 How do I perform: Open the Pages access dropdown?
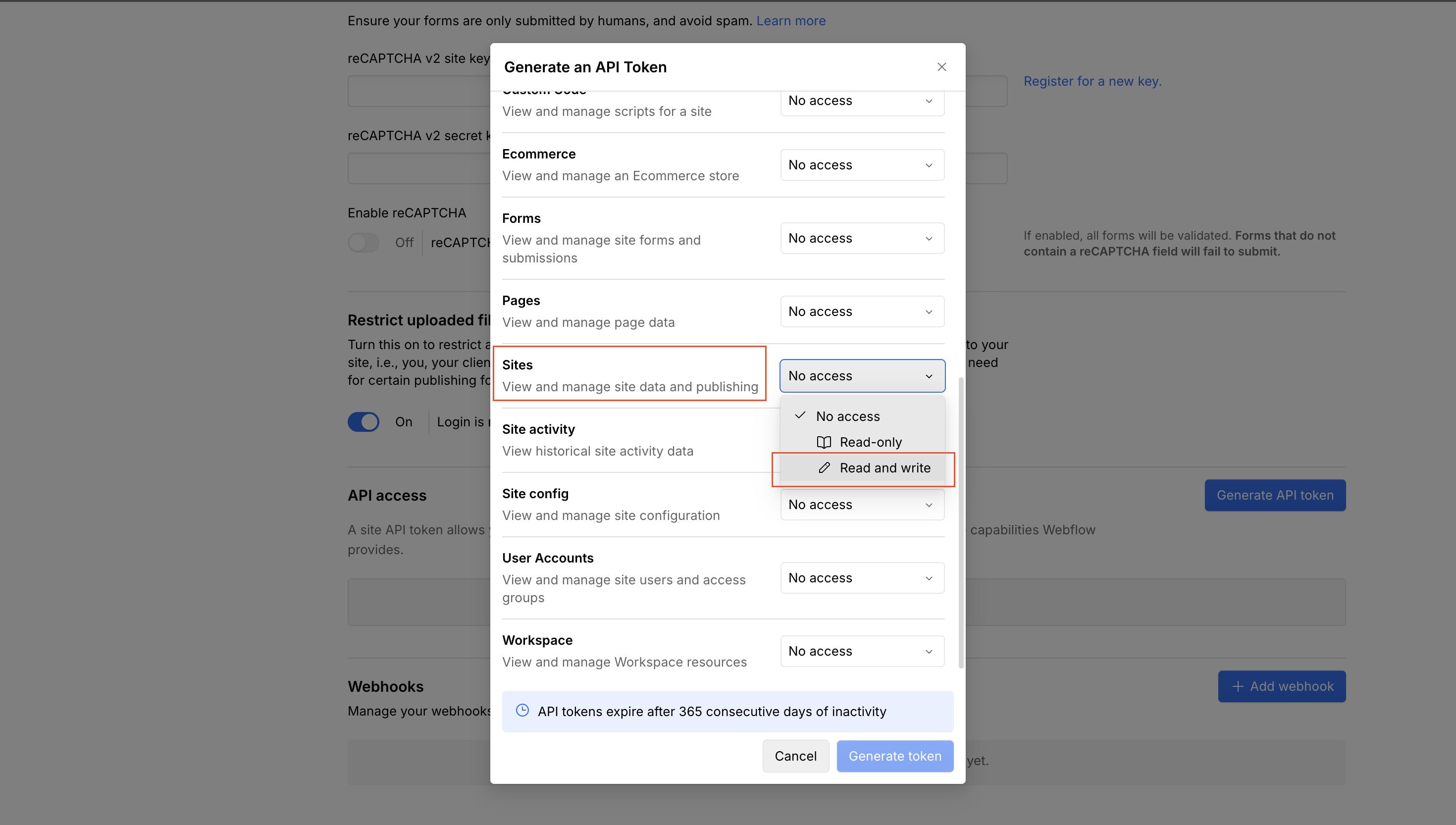click(861, 311)
